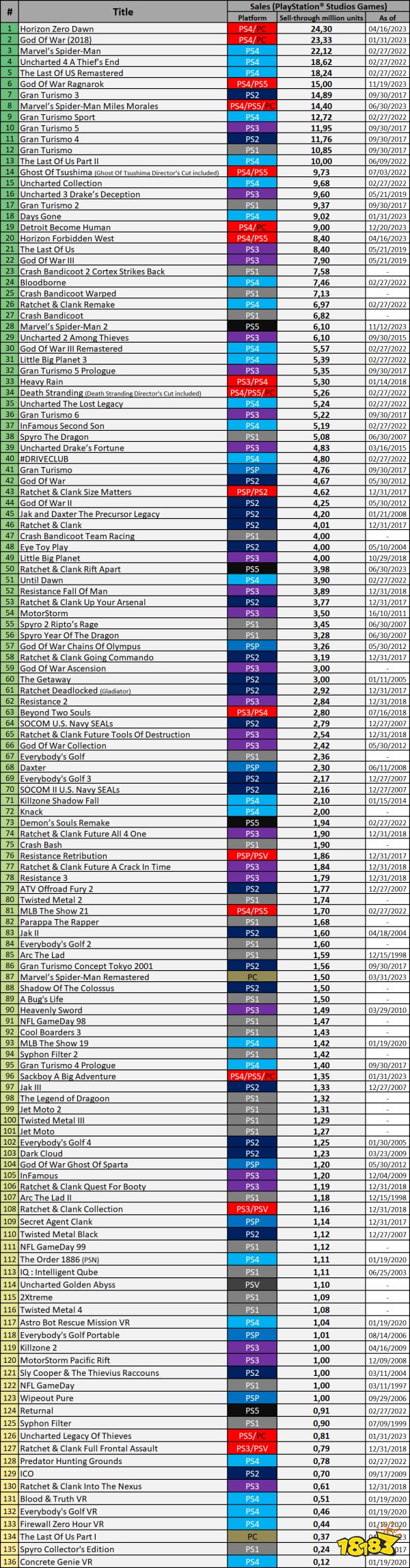This screenshot has height=1568, width=410.
Task: Click "Blood & Truth VR" title
Action: 53,1499
